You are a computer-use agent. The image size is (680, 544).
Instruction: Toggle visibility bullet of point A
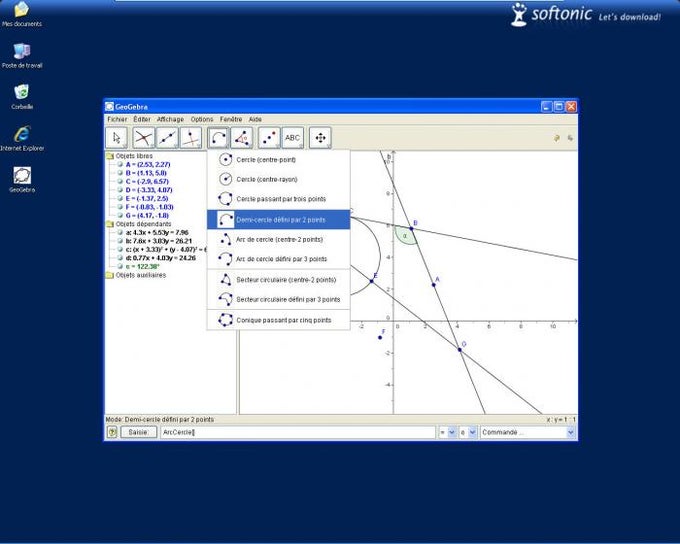[x=120, y=164]
